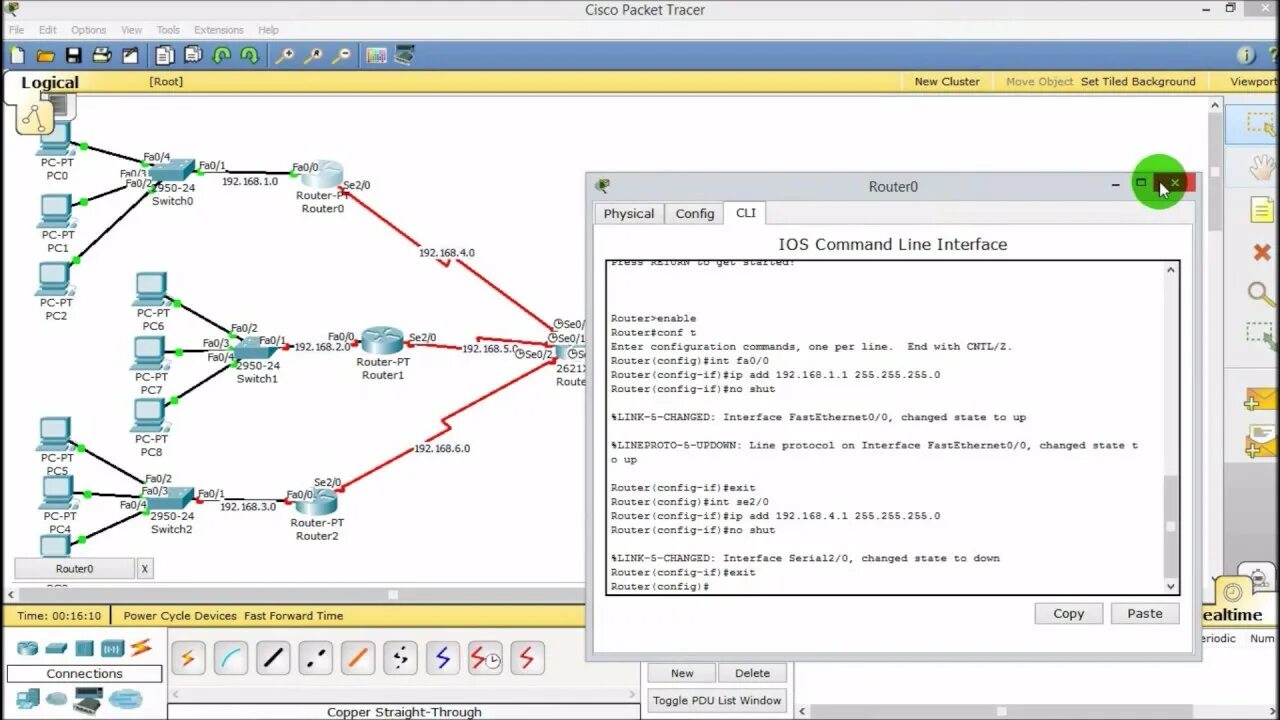Click Set Tiled Background
Image resolution: width=1280 pixels, height=720 pixels.
(1138, 82)
